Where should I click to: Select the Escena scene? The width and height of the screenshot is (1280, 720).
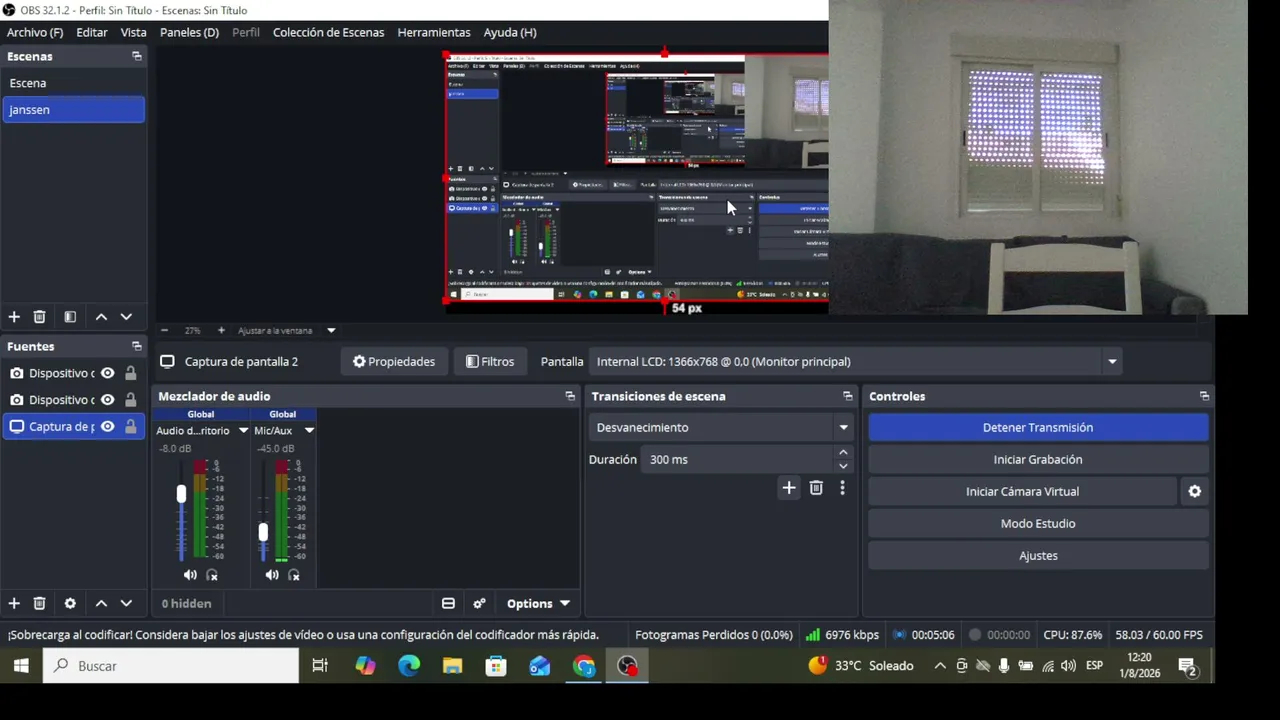(x=74, y=83)
